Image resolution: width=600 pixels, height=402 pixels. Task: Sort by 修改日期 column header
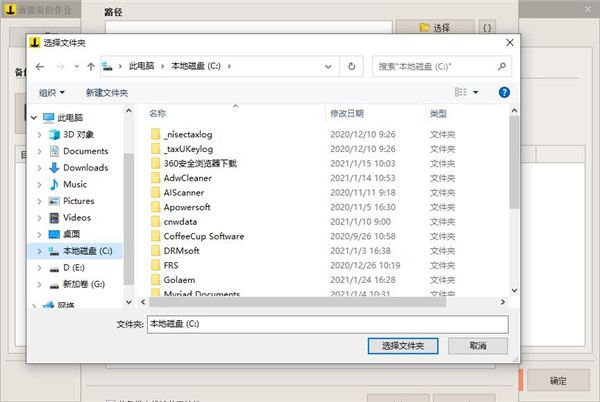(347, 113)
